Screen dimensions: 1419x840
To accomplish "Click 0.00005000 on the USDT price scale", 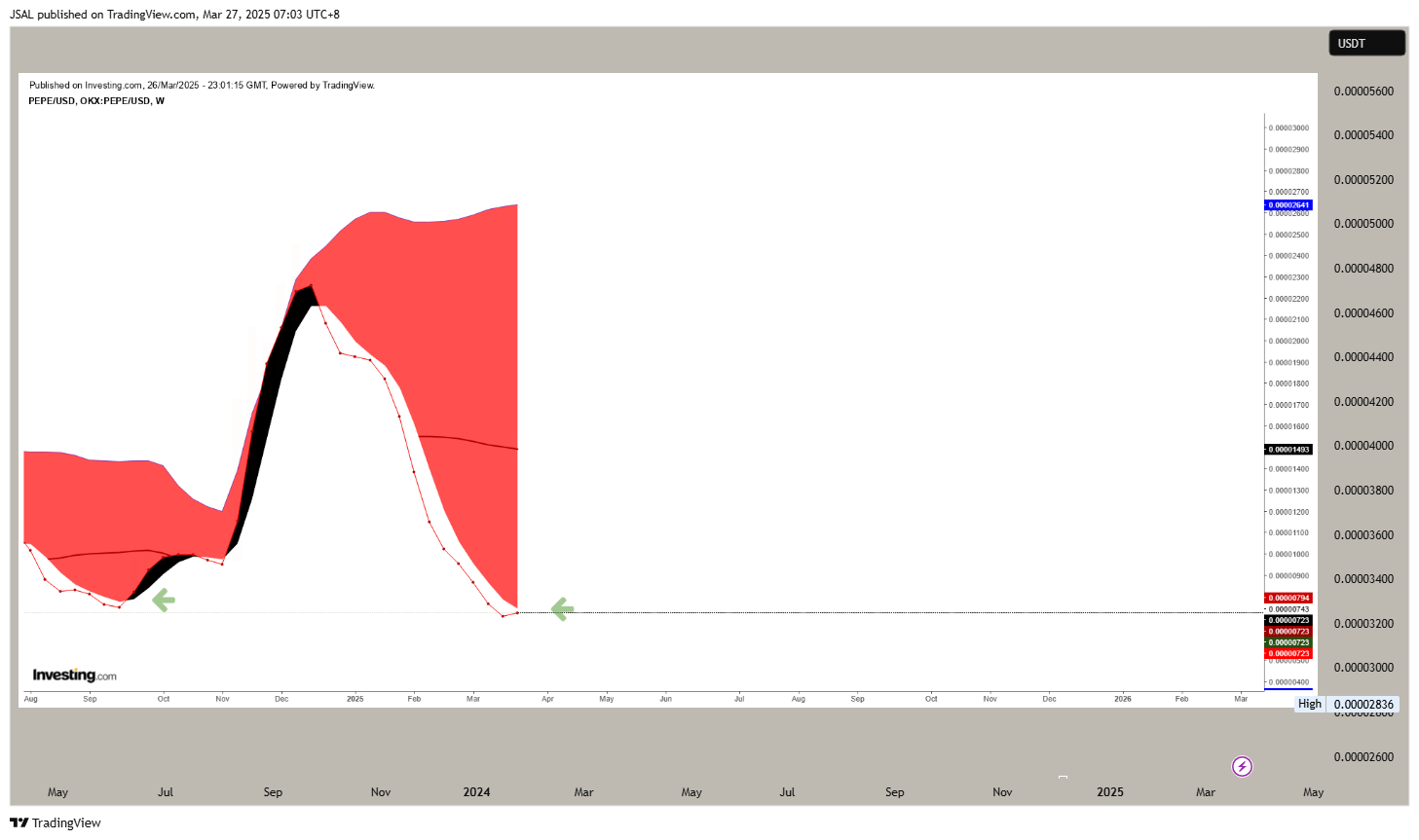I will pos(1363,224).
